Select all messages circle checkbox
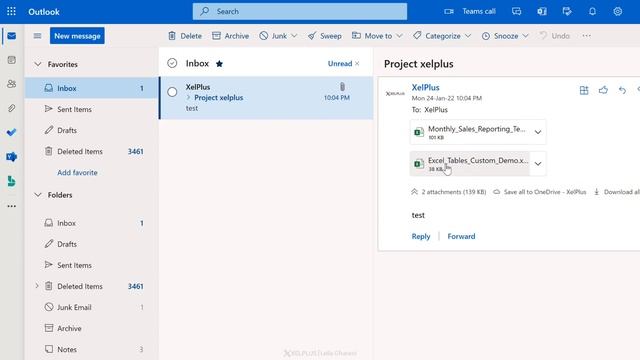 tap(172, 63)
